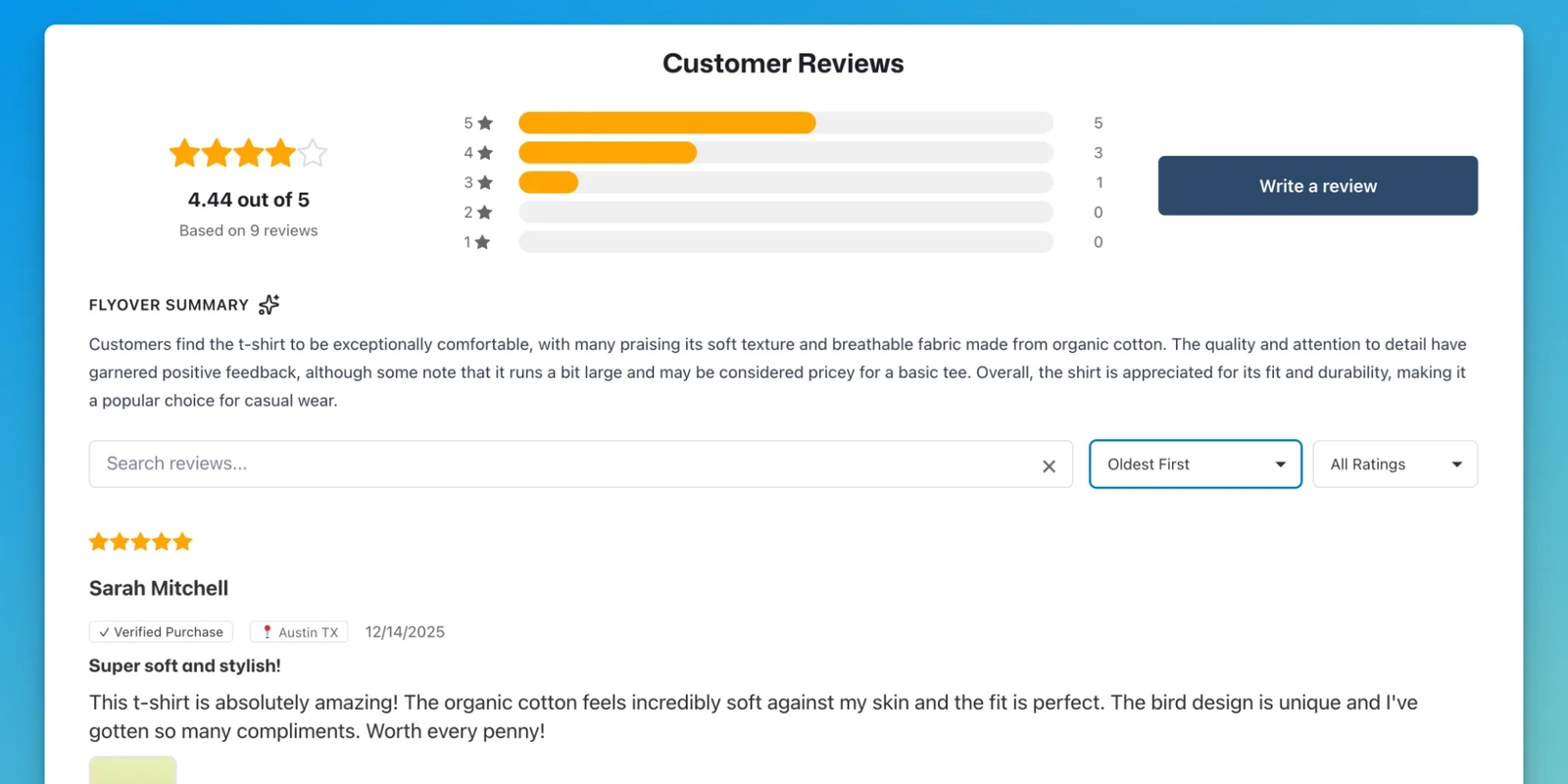Click the first star in Sarah Mitchell's rating
1568x784 pixels.
tap(98, 540)
